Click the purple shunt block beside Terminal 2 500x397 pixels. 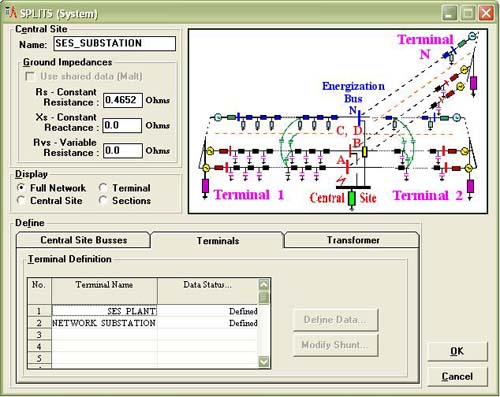tap(470, 186)
